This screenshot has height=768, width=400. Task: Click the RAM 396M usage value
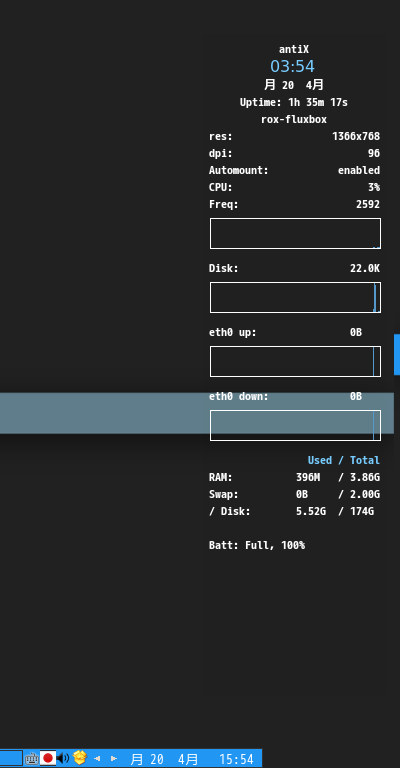coord(308,477)
